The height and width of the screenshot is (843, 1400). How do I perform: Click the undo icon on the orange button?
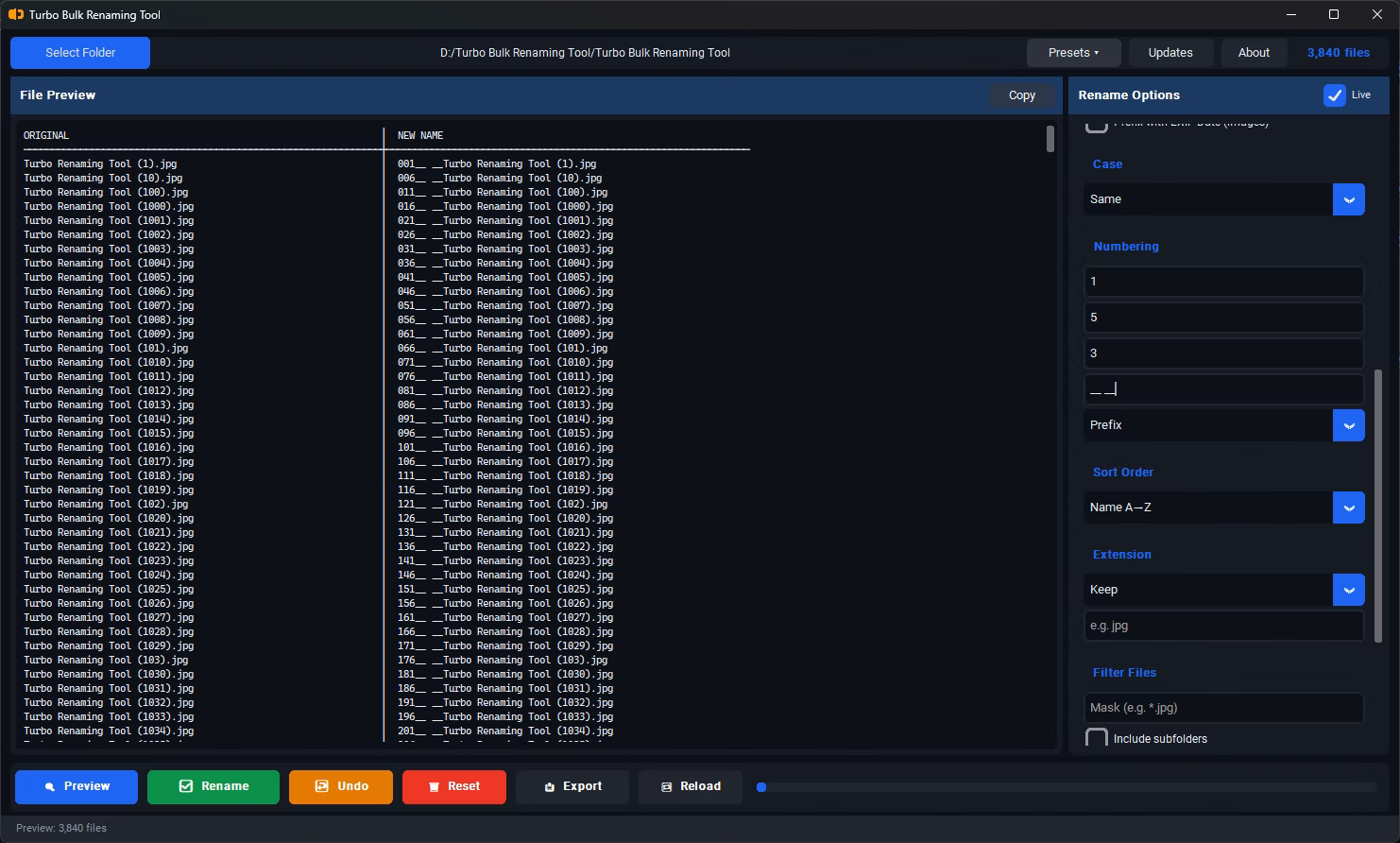point(321,786)
